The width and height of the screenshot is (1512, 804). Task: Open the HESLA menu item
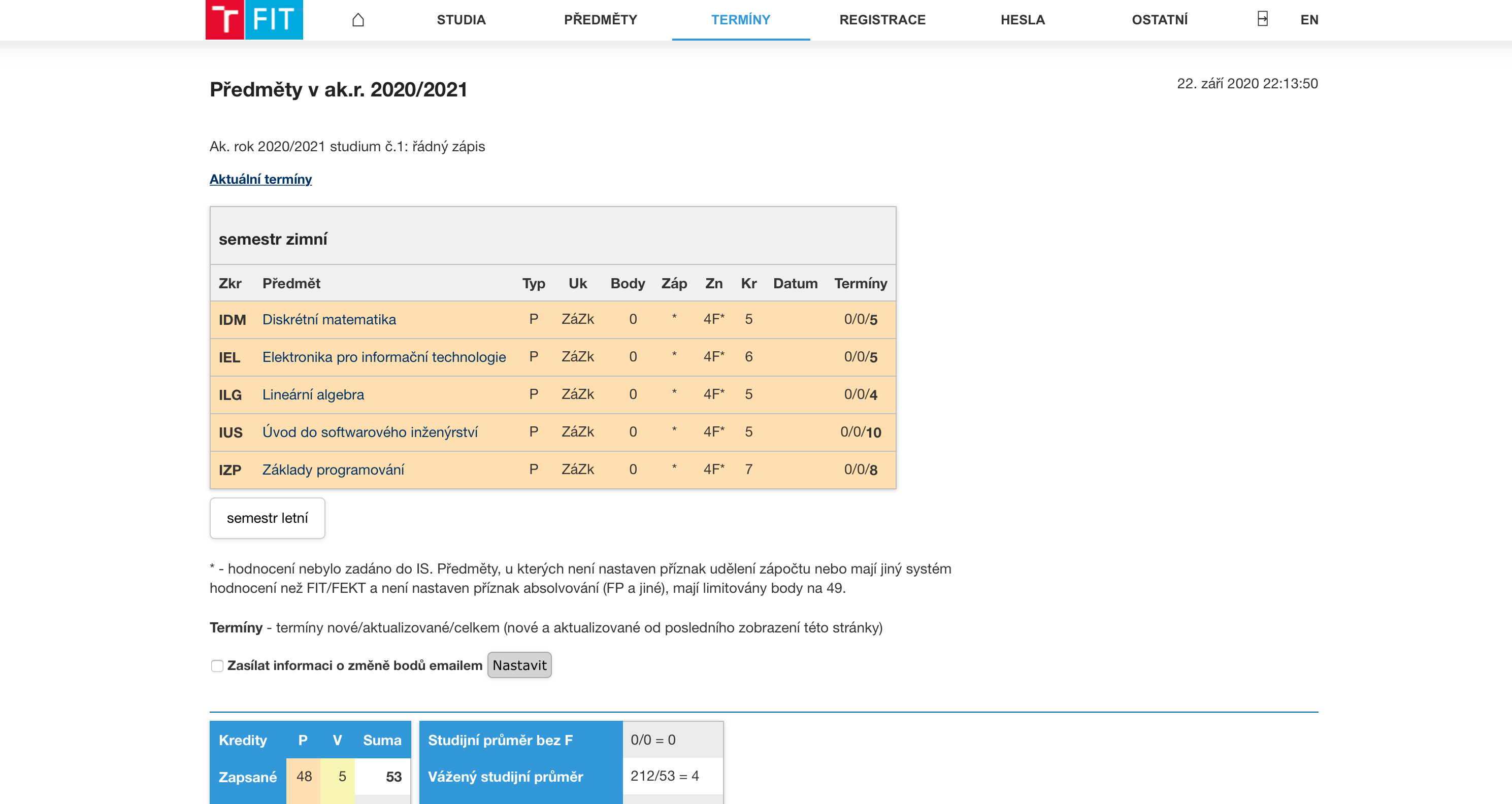(x=1022, y=20)
